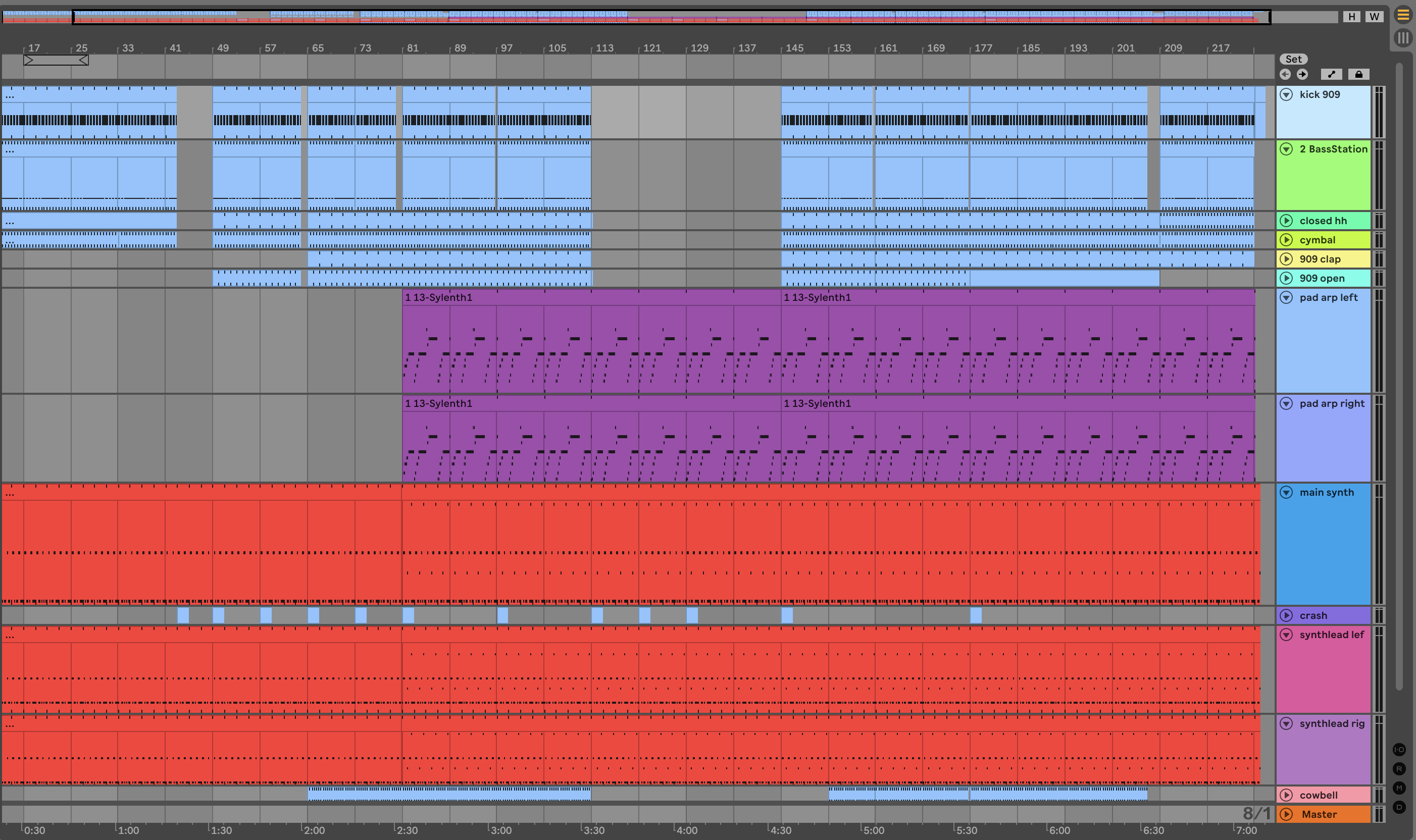This screenshot has height=840, width=1416.
Task: Collapse the main synth track
Action: point(1286,493)
